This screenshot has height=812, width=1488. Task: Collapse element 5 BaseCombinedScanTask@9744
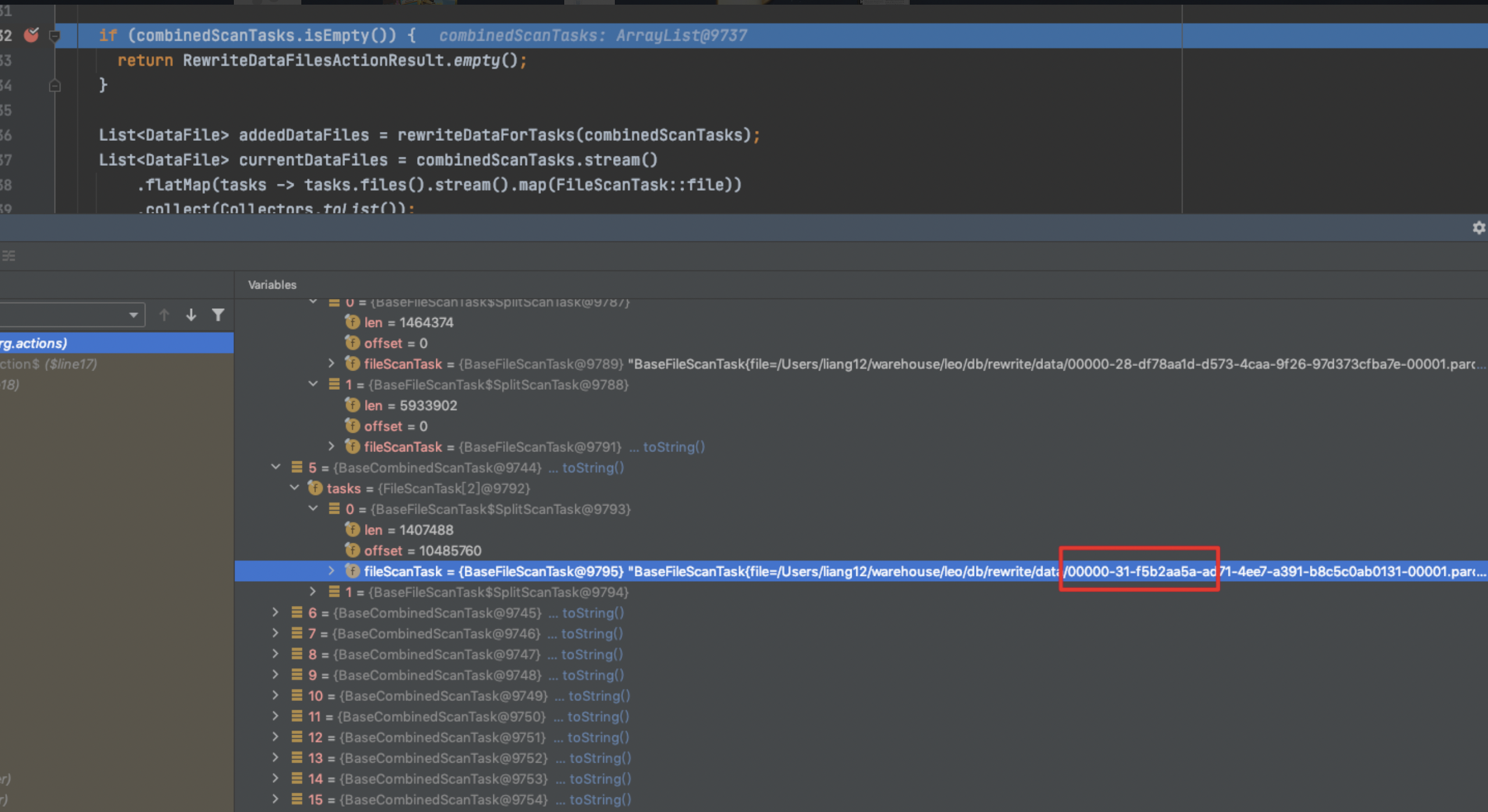click(x=276, y=467)
